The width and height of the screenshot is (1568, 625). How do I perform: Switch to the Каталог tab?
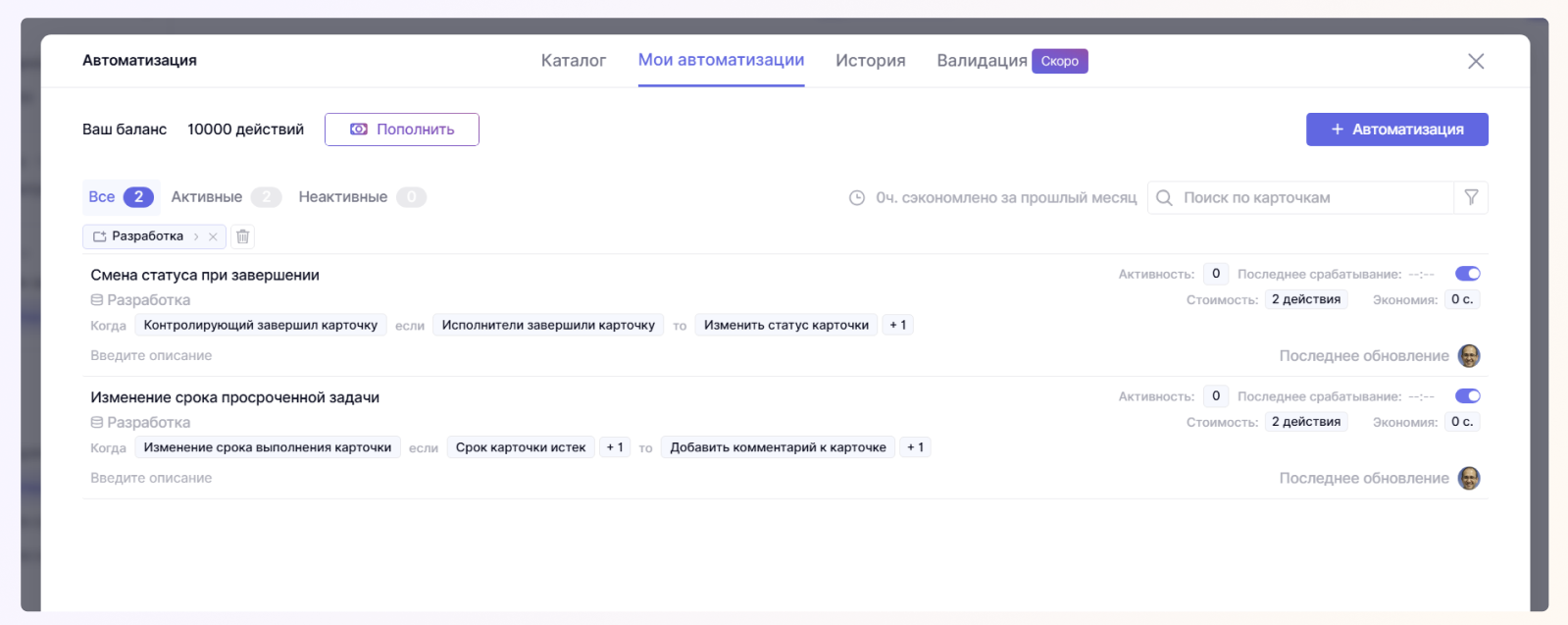pos(574,61)
